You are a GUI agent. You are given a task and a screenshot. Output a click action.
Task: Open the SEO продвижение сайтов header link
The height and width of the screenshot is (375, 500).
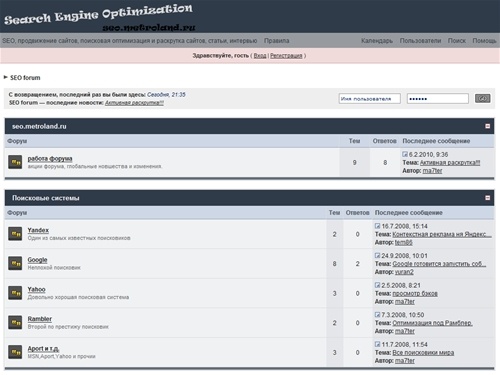coord(130,41)
